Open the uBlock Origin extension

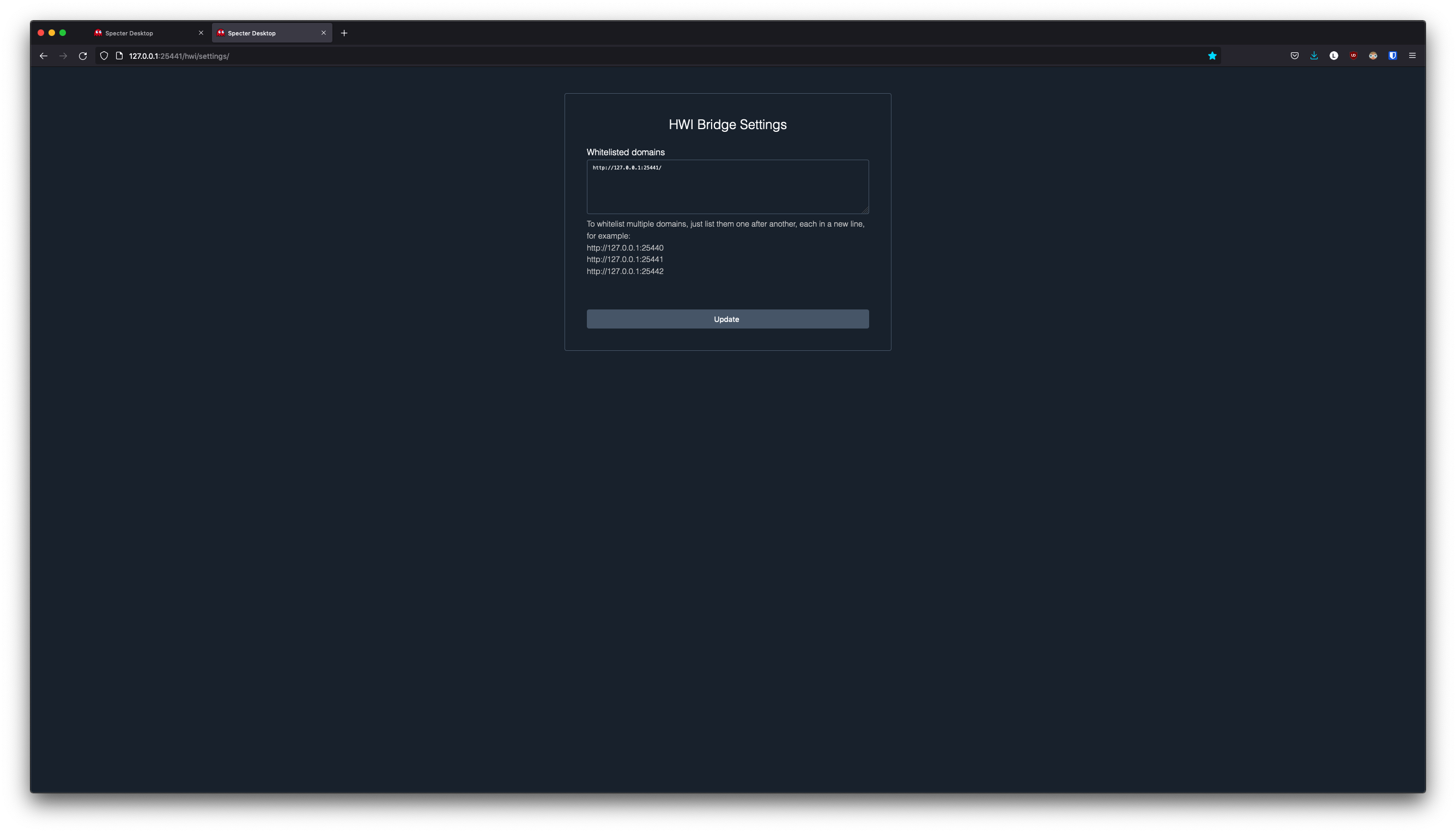[1353, 56]
